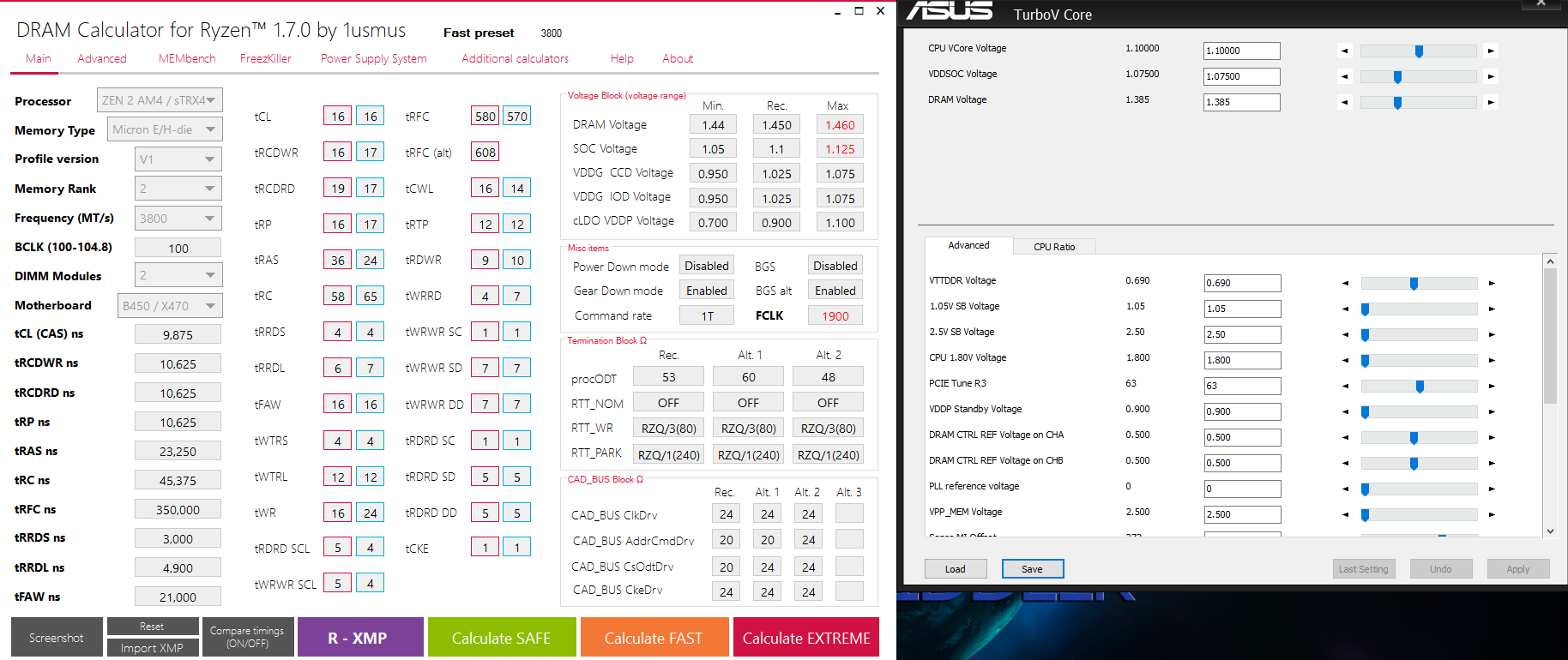Click the TurboV Advanced list scrollbar thumb

coord(1549,335)
